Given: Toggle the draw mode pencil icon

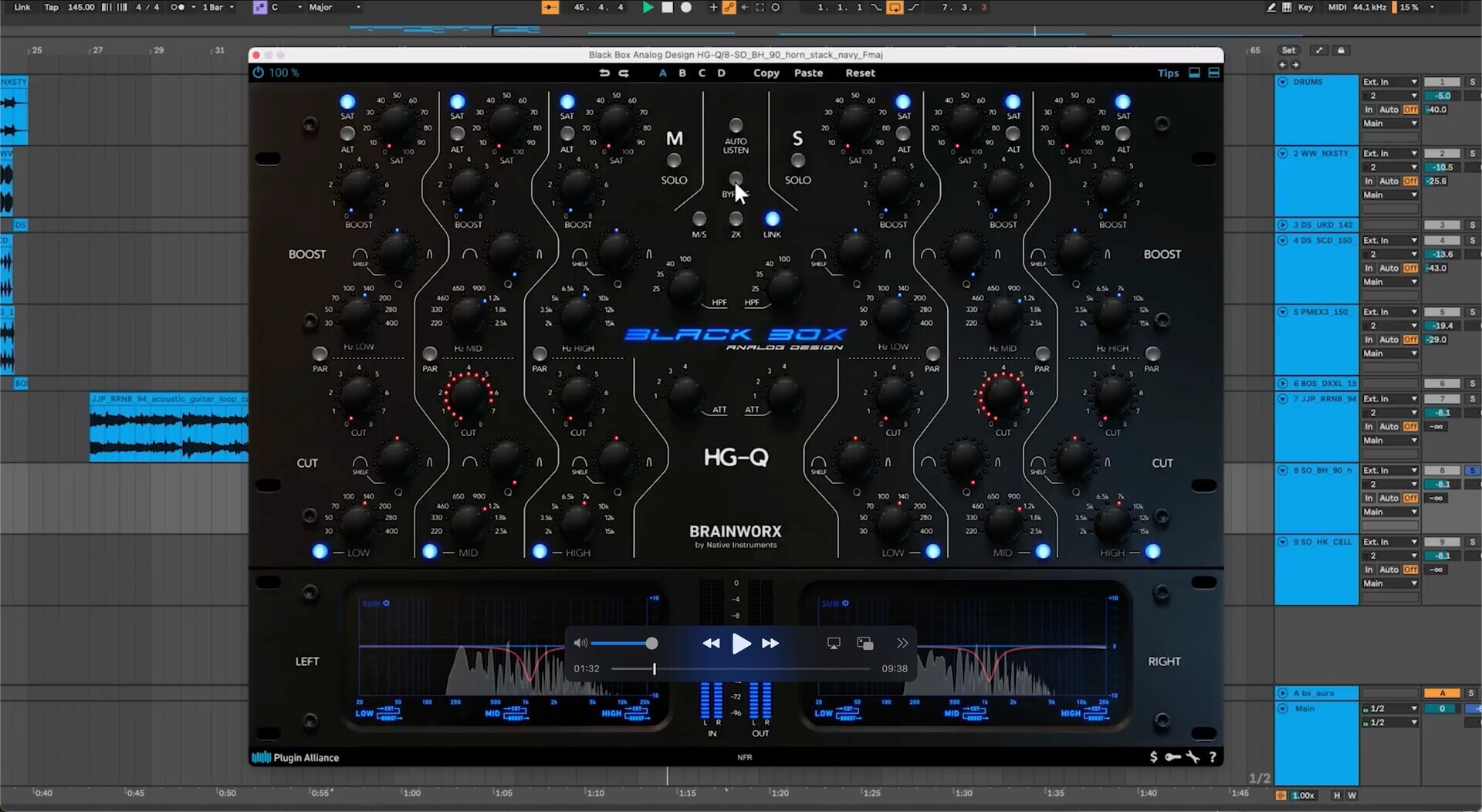Looking at the screenshot, I should click(x=1271, y=7).
